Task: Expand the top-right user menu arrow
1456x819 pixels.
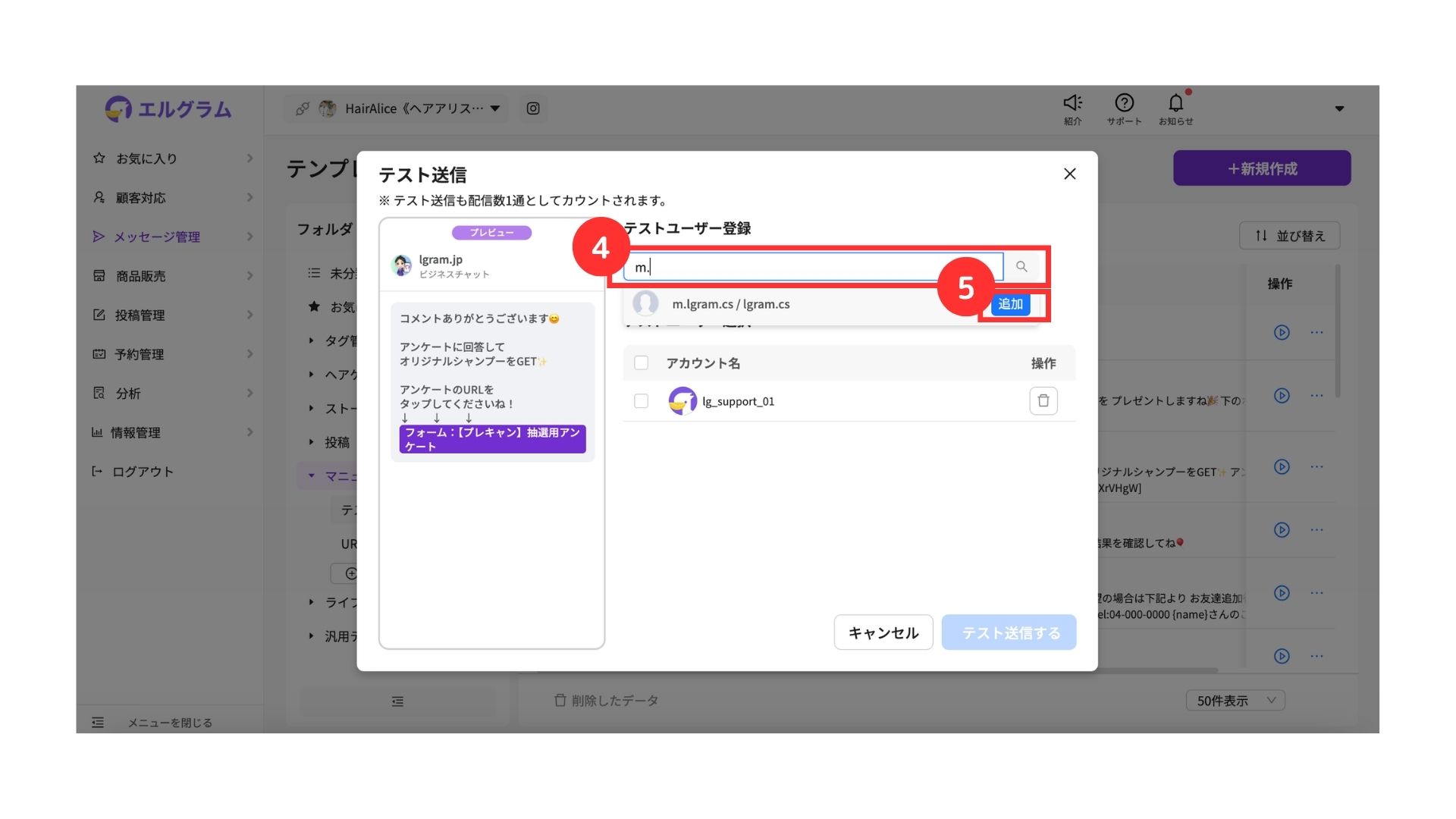Action: (x=1339, y=108)
